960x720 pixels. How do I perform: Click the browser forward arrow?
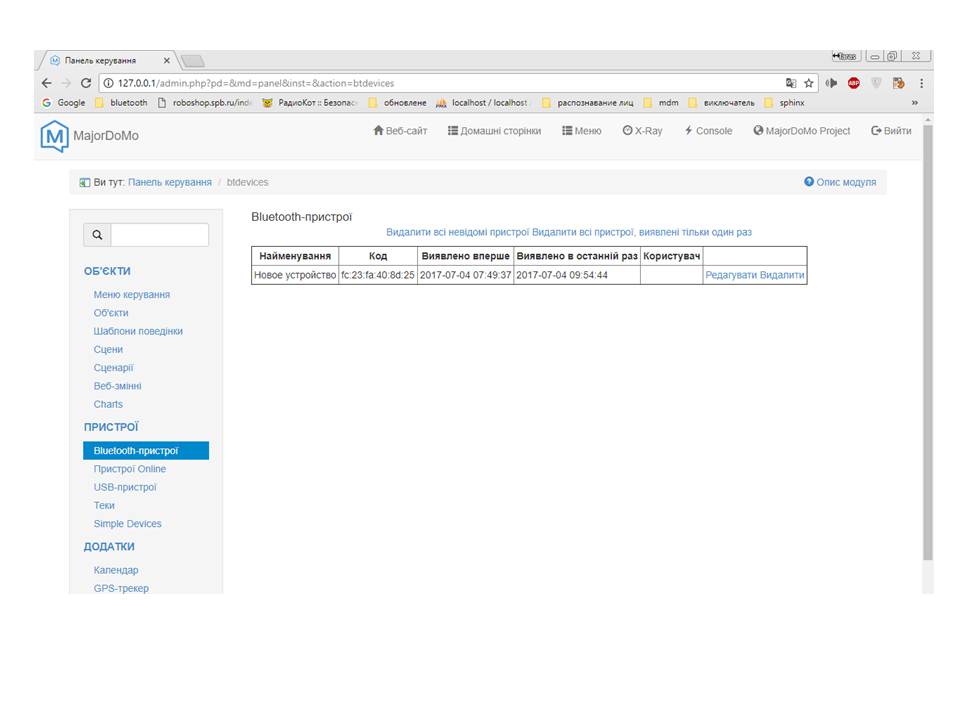(66, 83)
